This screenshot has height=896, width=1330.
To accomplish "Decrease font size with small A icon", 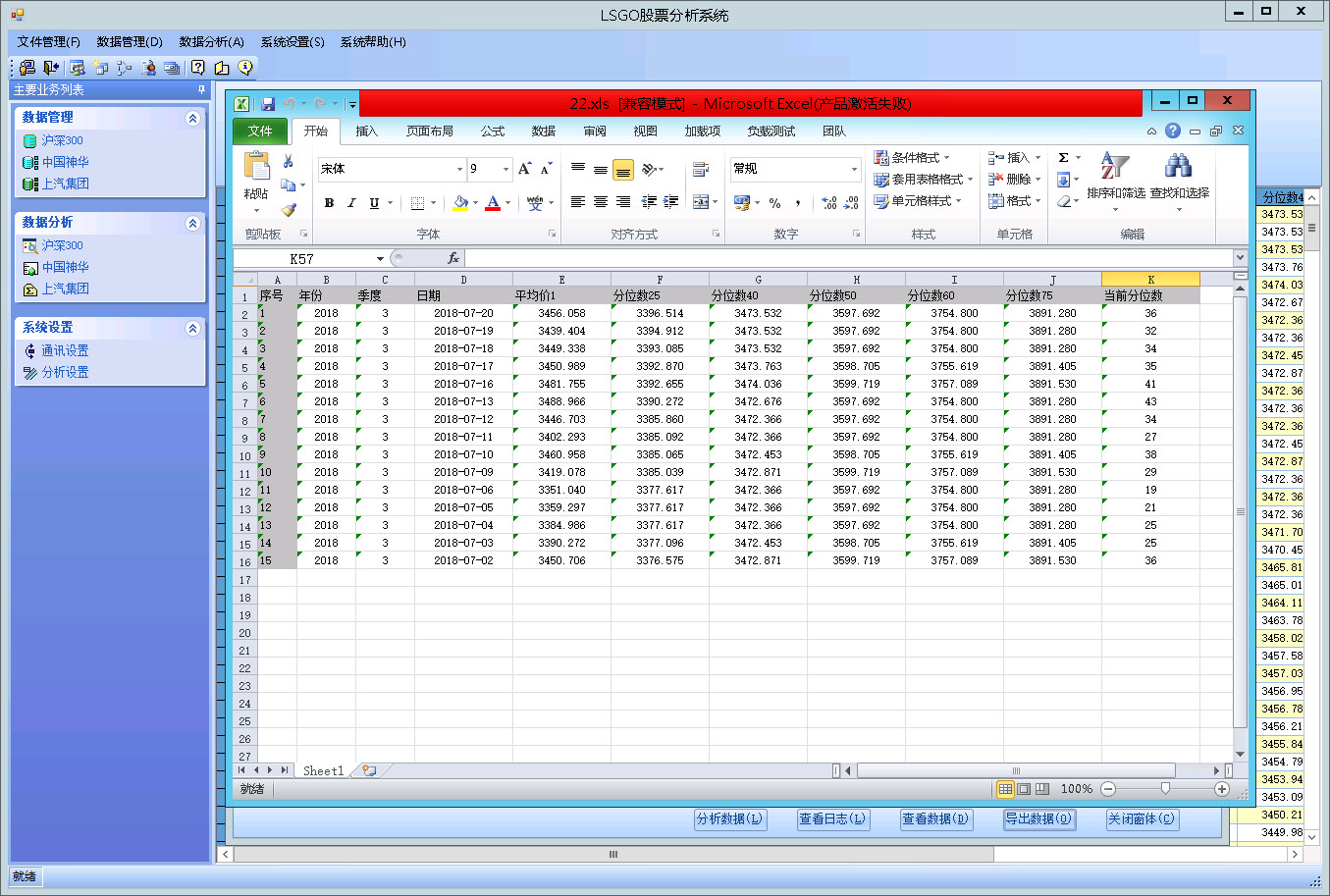I will pos(547,169).
